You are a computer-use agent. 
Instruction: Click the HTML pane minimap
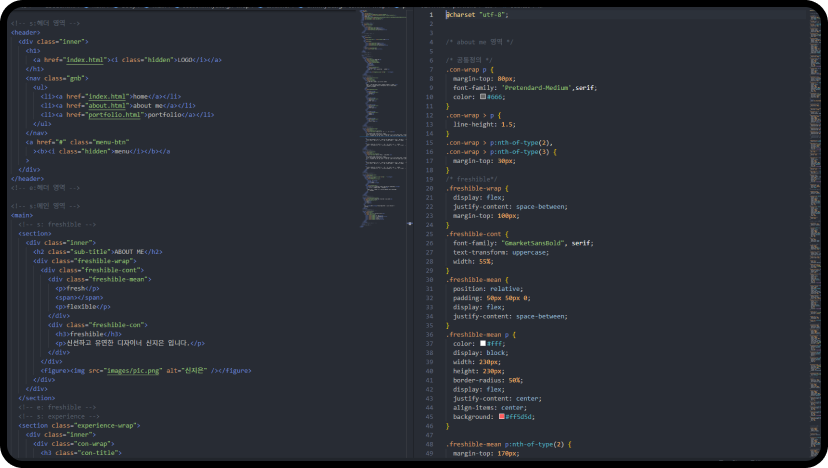(384, 119)
